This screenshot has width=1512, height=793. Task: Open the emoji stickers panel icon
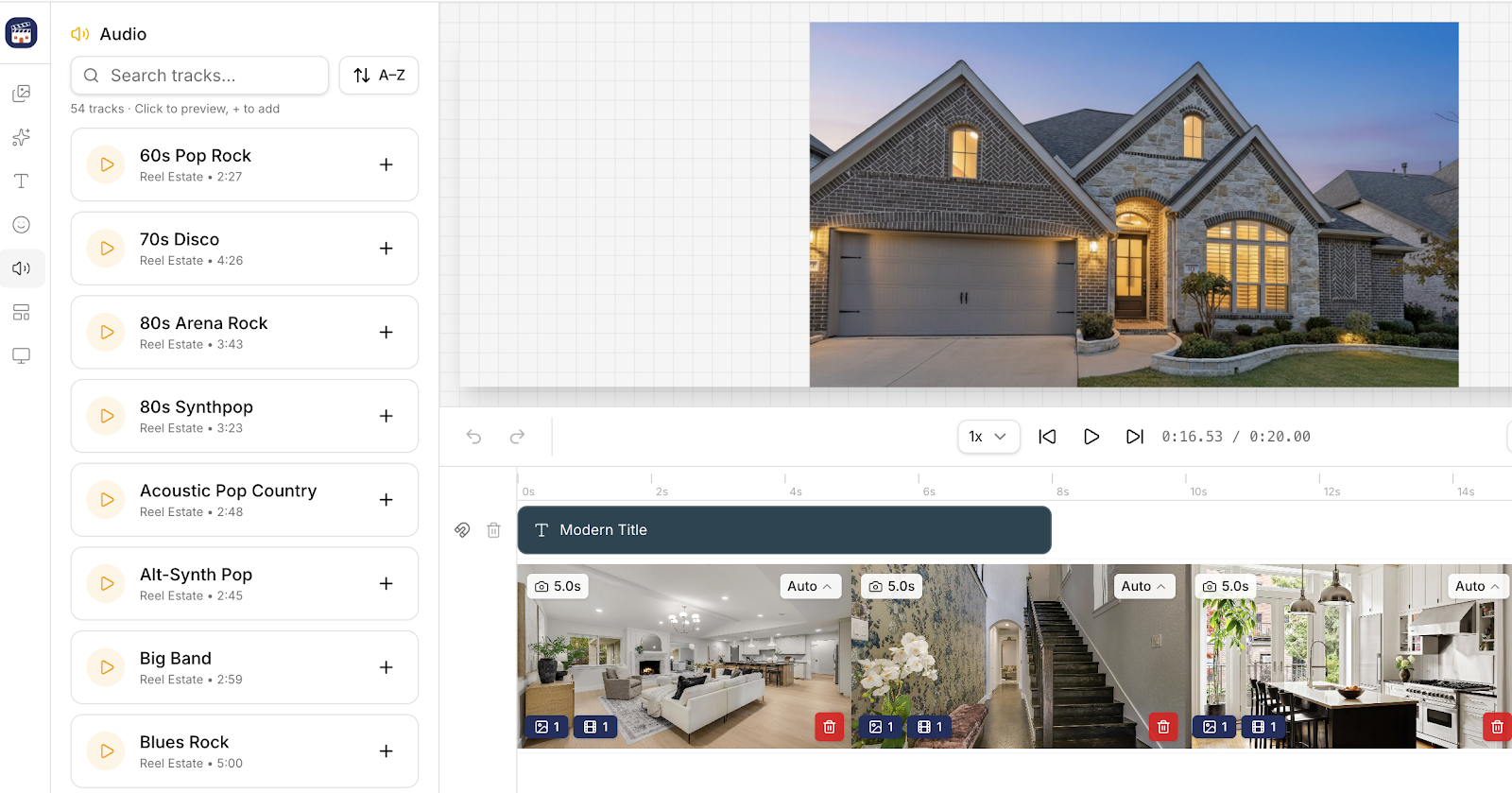21,225
